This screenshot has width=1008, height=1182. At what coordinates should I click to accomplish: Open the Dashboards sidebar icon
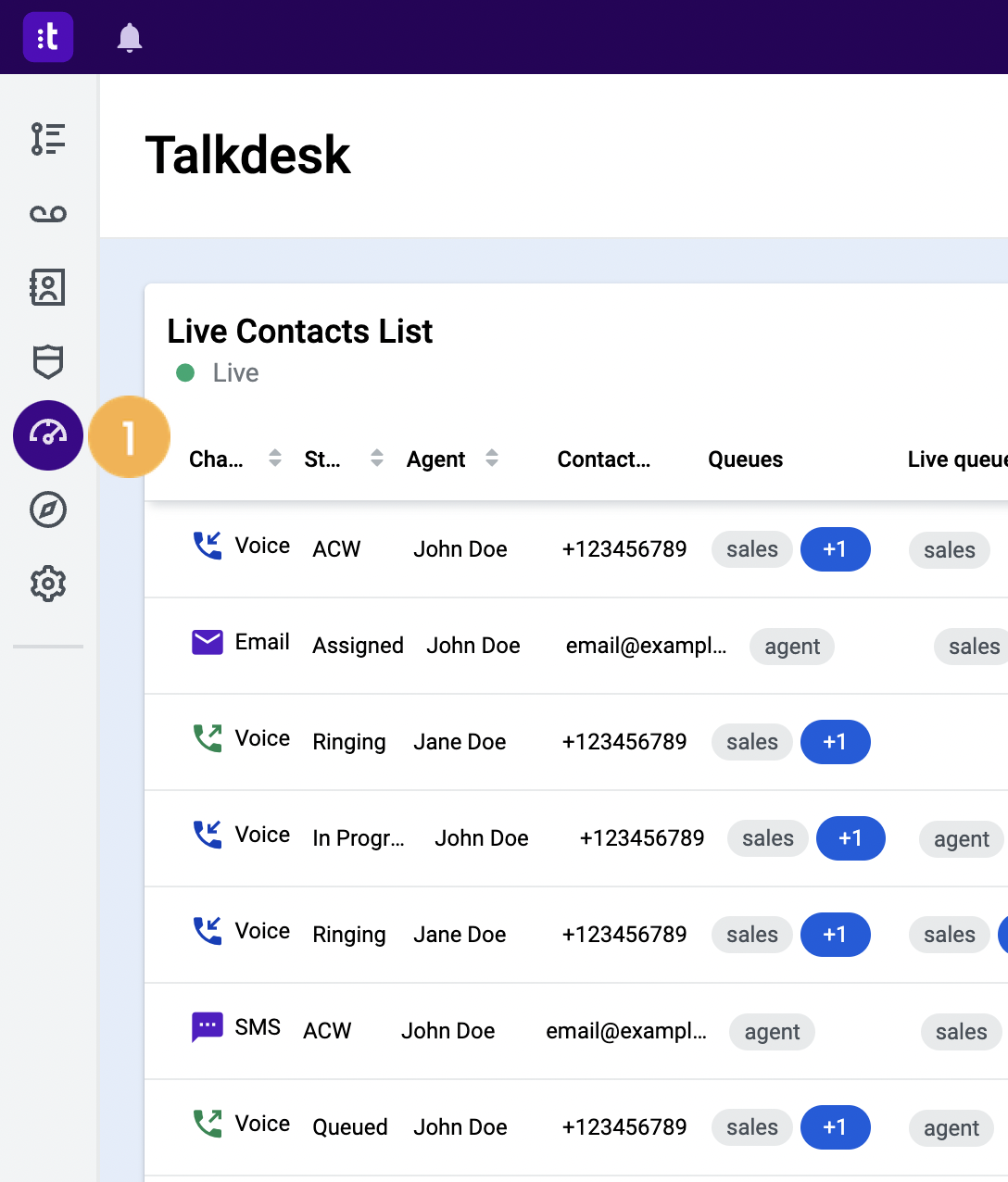coord(48,436)
